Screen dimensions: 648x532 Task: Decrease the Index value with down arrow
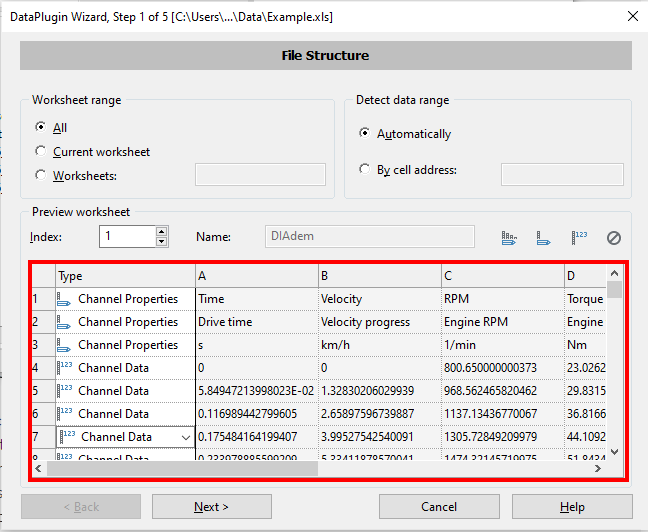point(161,242)
